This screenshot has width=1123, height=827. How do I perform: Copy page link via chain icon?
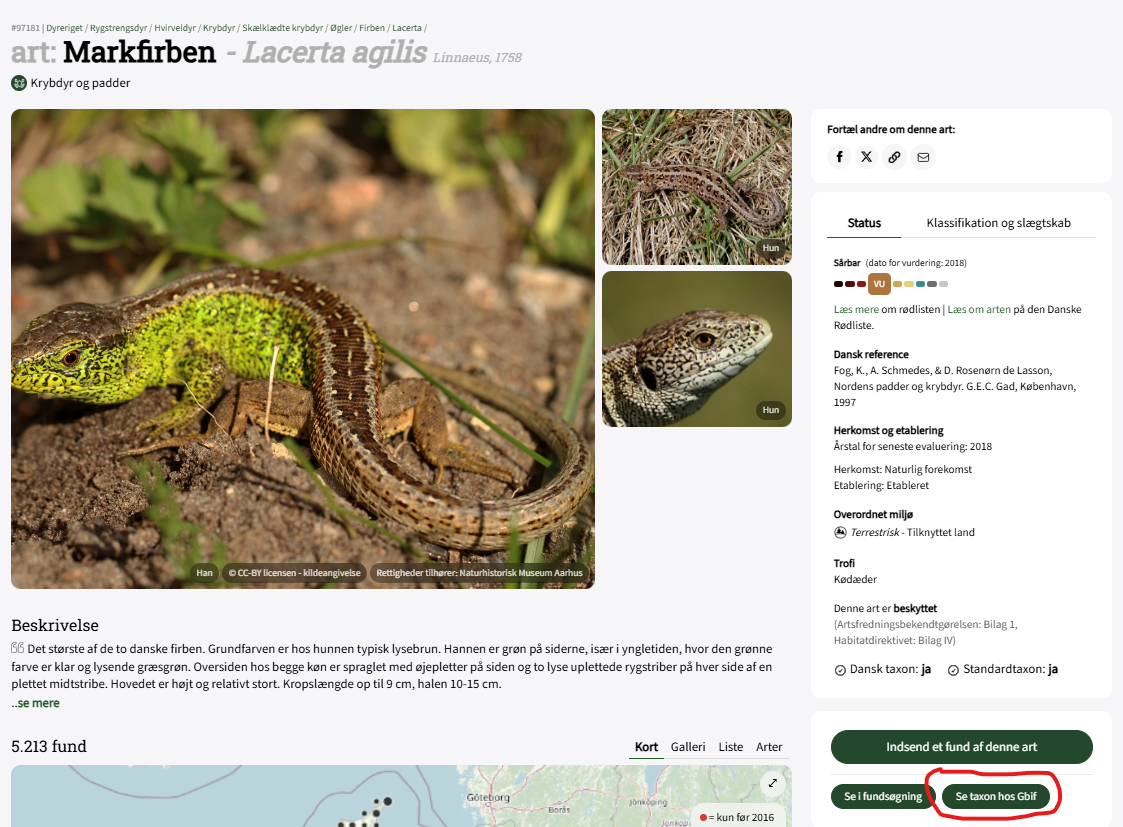point(895,157)
